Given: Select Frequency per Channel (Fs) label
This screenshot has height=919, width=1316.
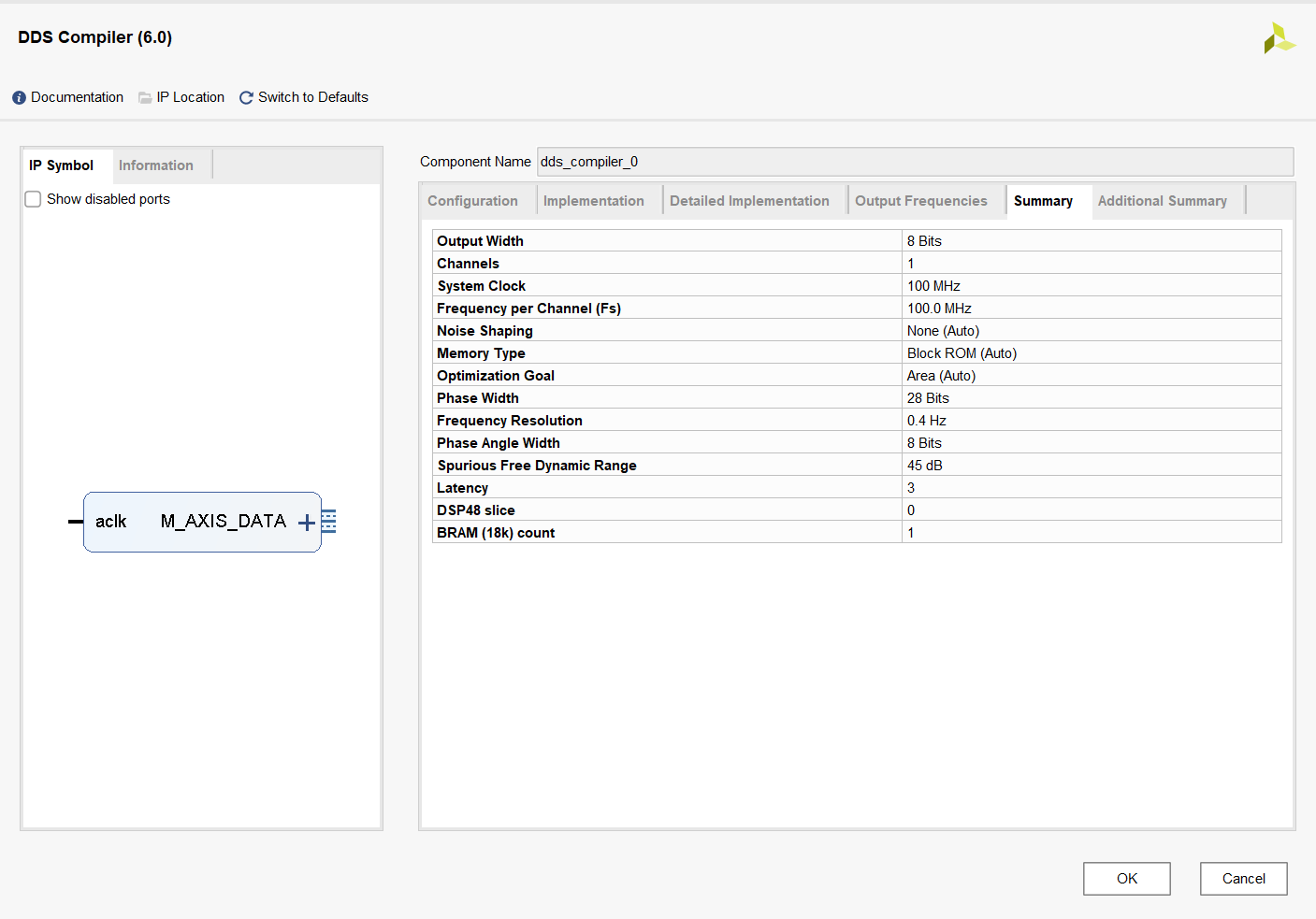Looking at the screenshot, I should (528, 309).
